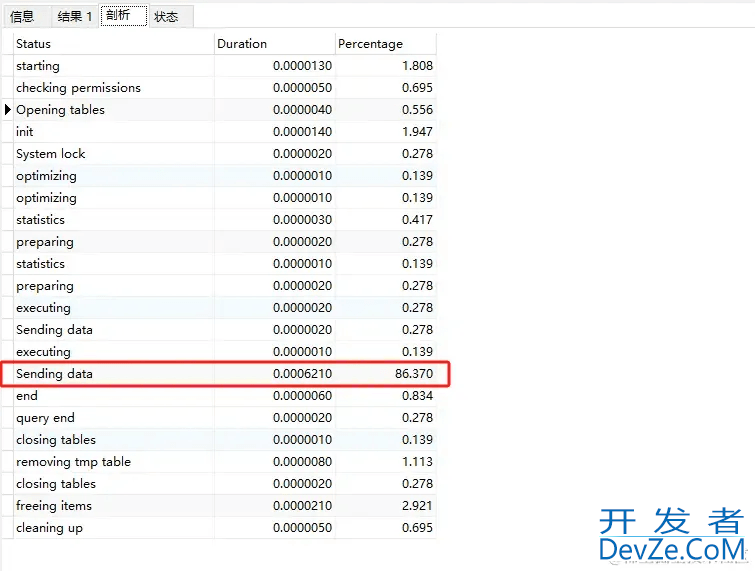Click the current-row arrow beside Opening tables
This screenshot has width=755, height=571.
coord(8,110)
